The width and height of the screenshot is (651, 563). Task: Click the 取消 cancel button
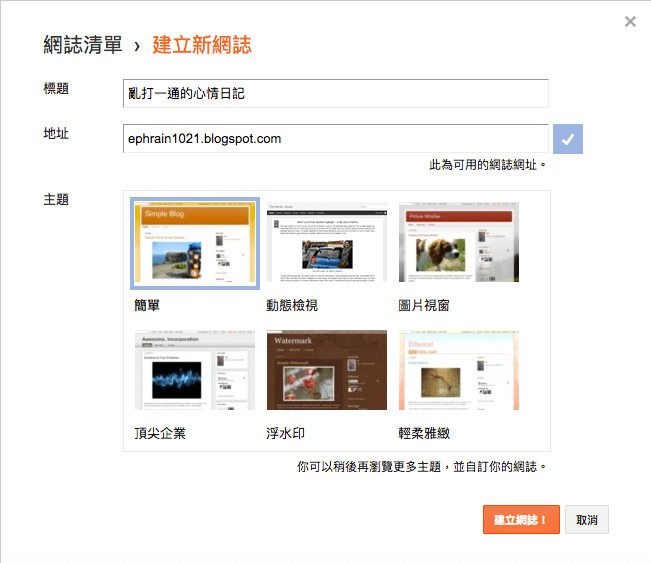(587, 519)
